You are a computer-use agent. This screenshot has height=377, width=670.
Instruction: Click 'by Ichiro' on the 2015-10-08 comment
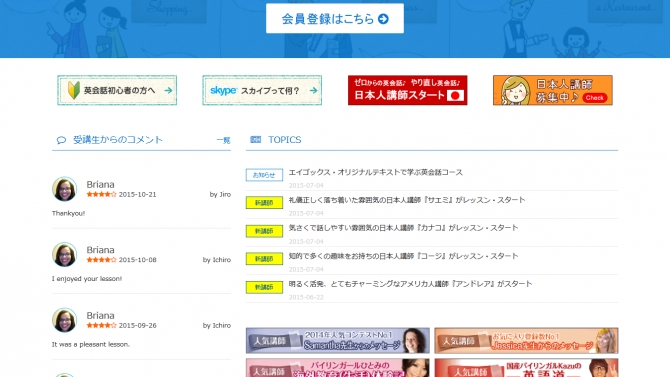[x=217, y=260]
